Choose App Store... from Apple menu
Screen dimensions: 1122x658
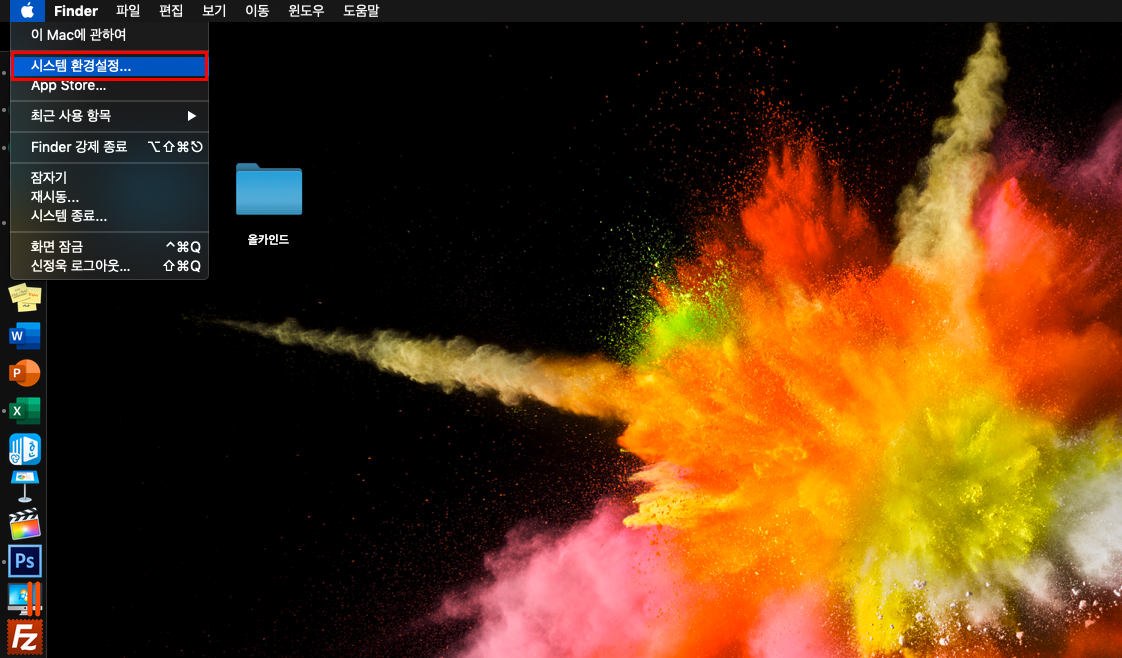(109, 85)
